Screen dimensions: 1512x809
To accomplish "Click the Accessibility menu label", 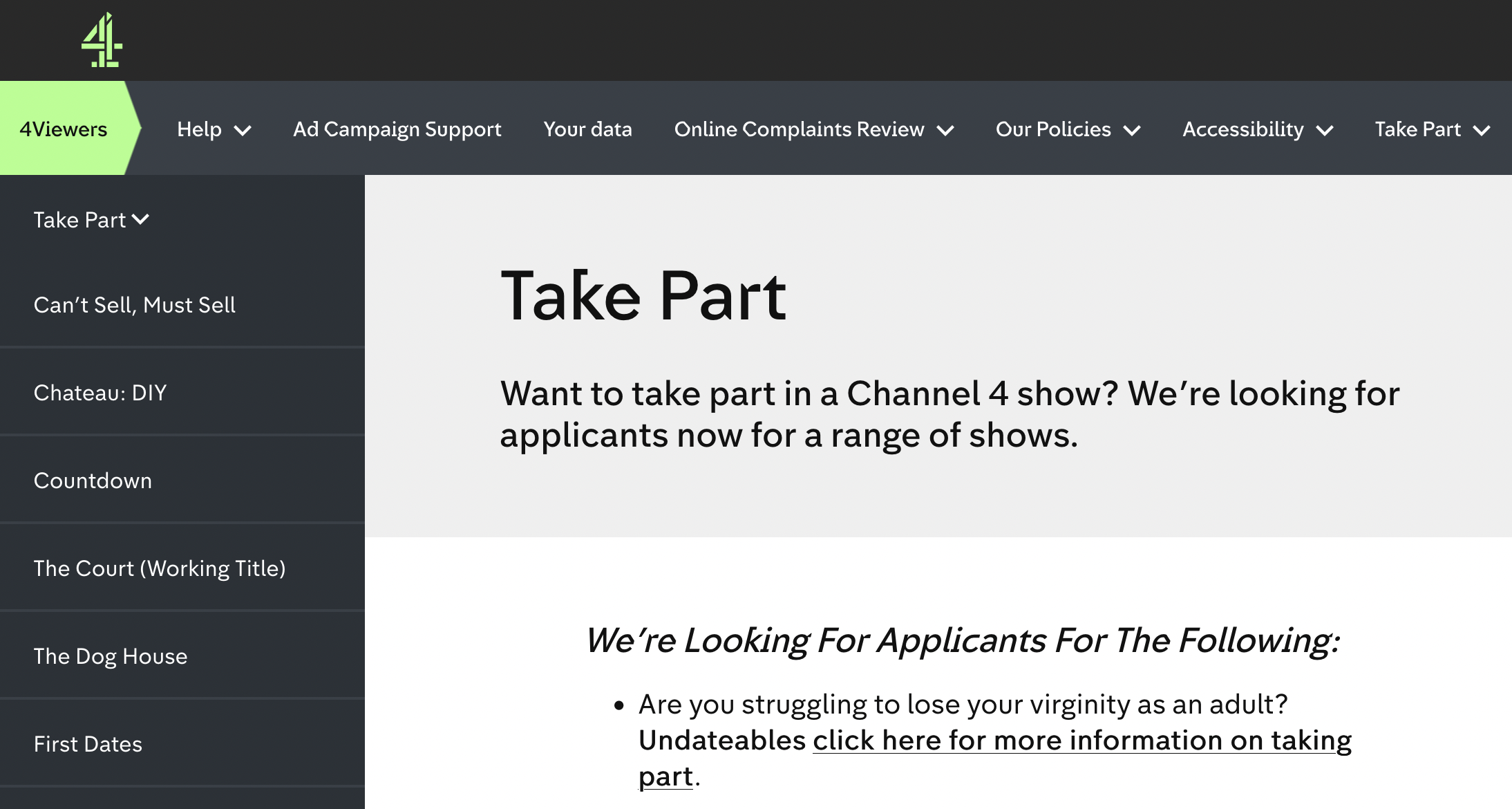I will (x=1242, y=129).
